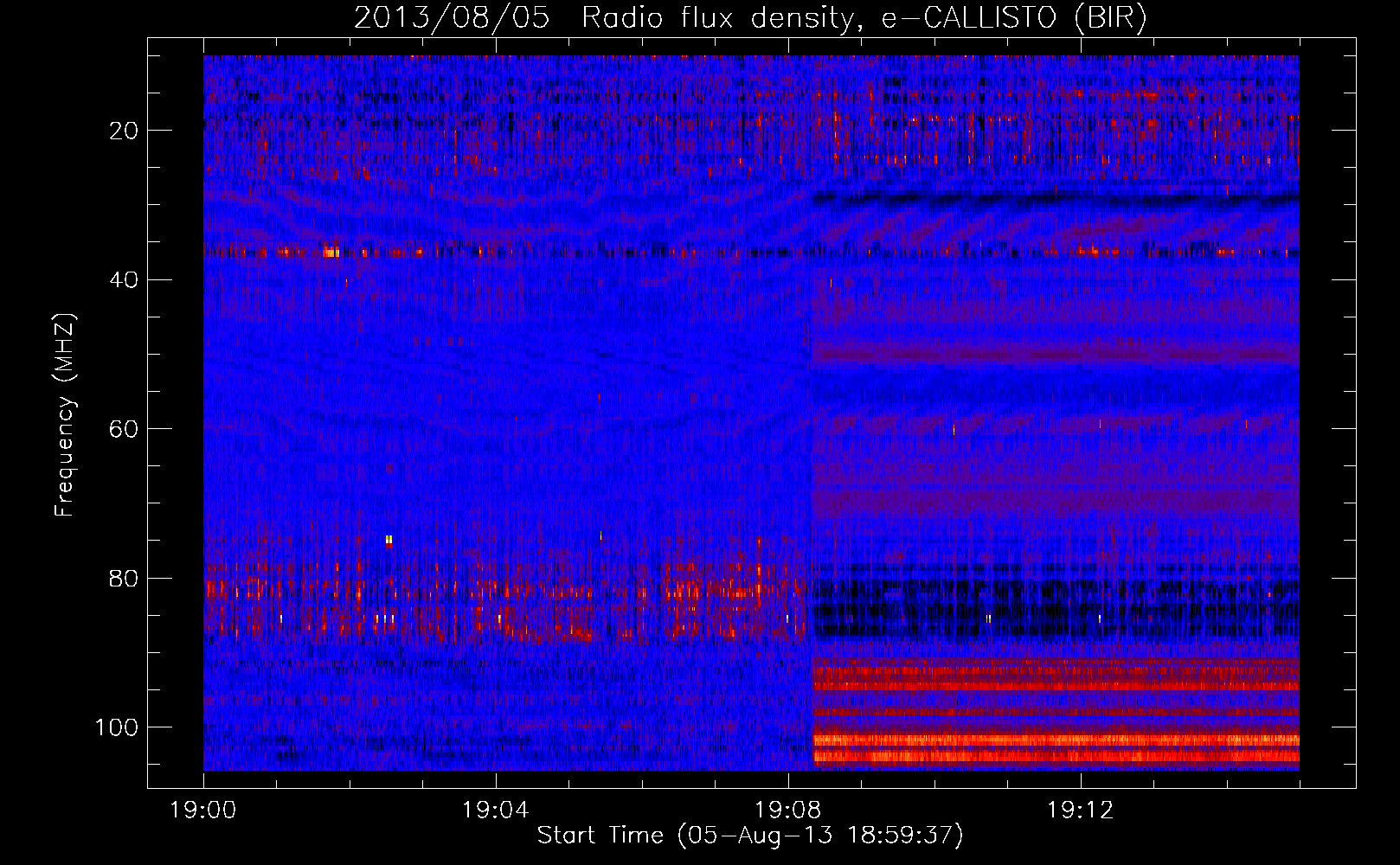Click the 19:08 time tick label

click(x=788, y=811)
